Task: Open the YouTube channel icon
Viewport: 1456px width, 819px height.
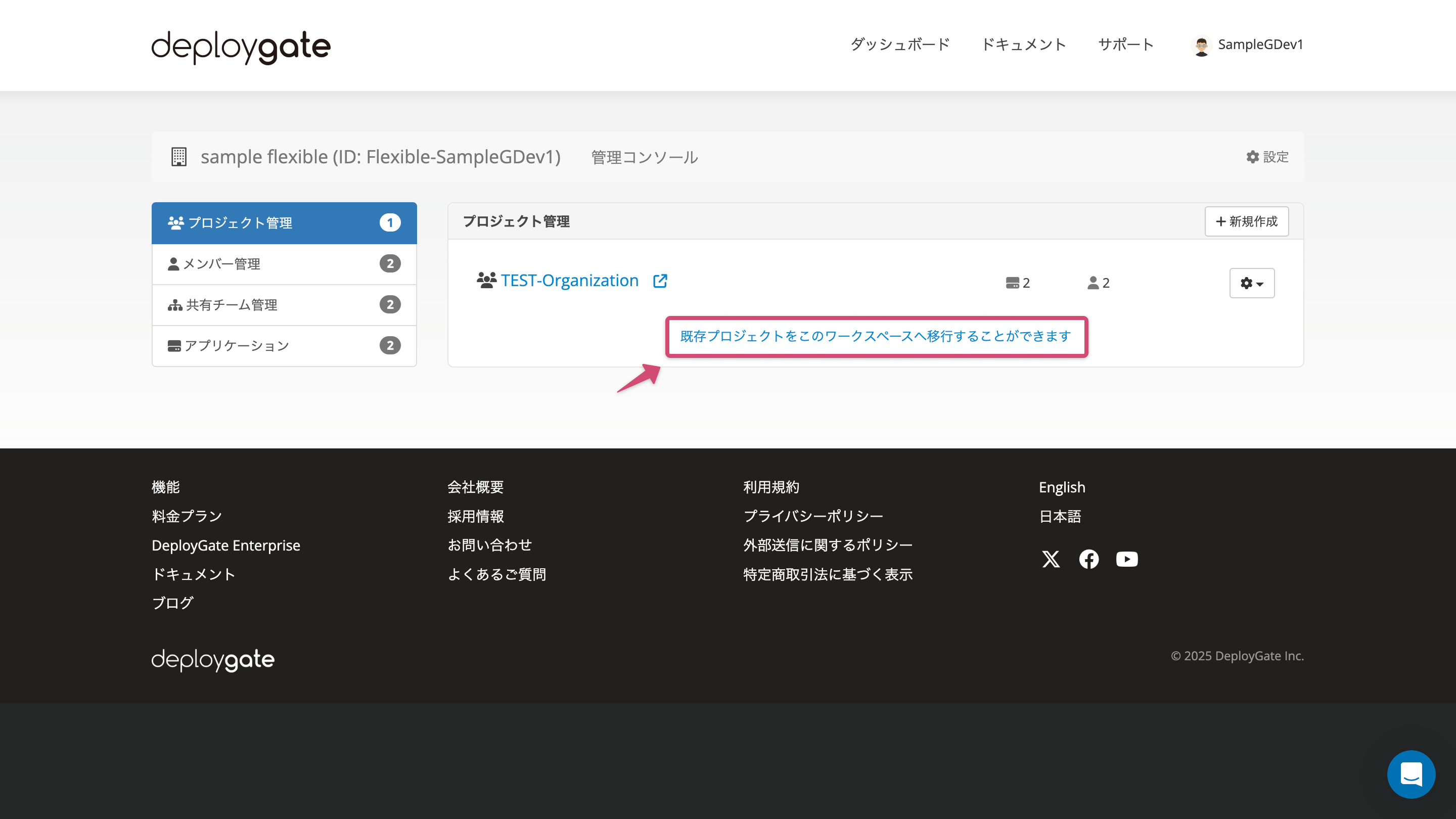Action: (x=1126, y=559)
